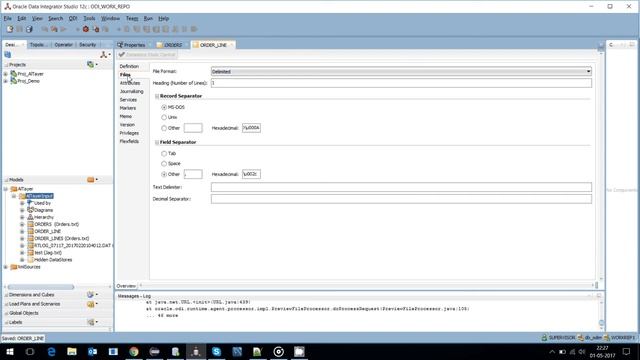Select Tab field separator

(x=164, y=153)
